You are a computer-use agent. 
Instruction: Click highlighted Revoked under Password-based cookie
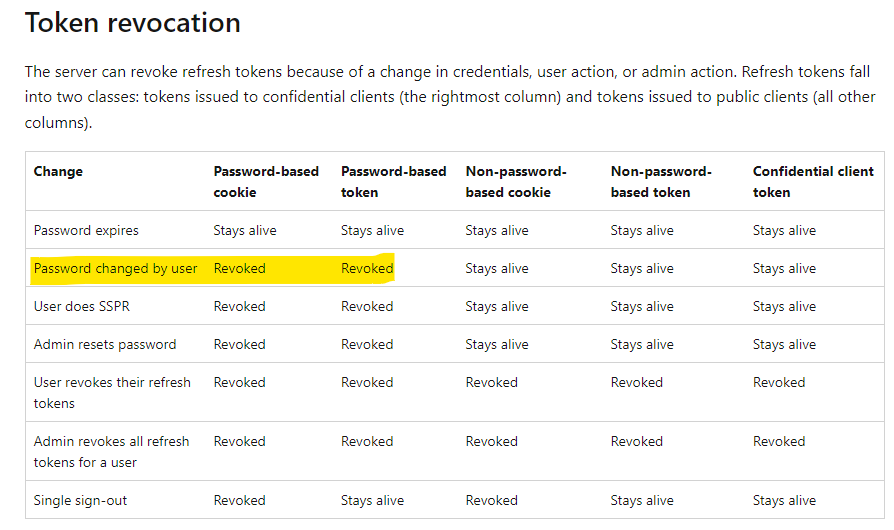(x=239, y=268)
